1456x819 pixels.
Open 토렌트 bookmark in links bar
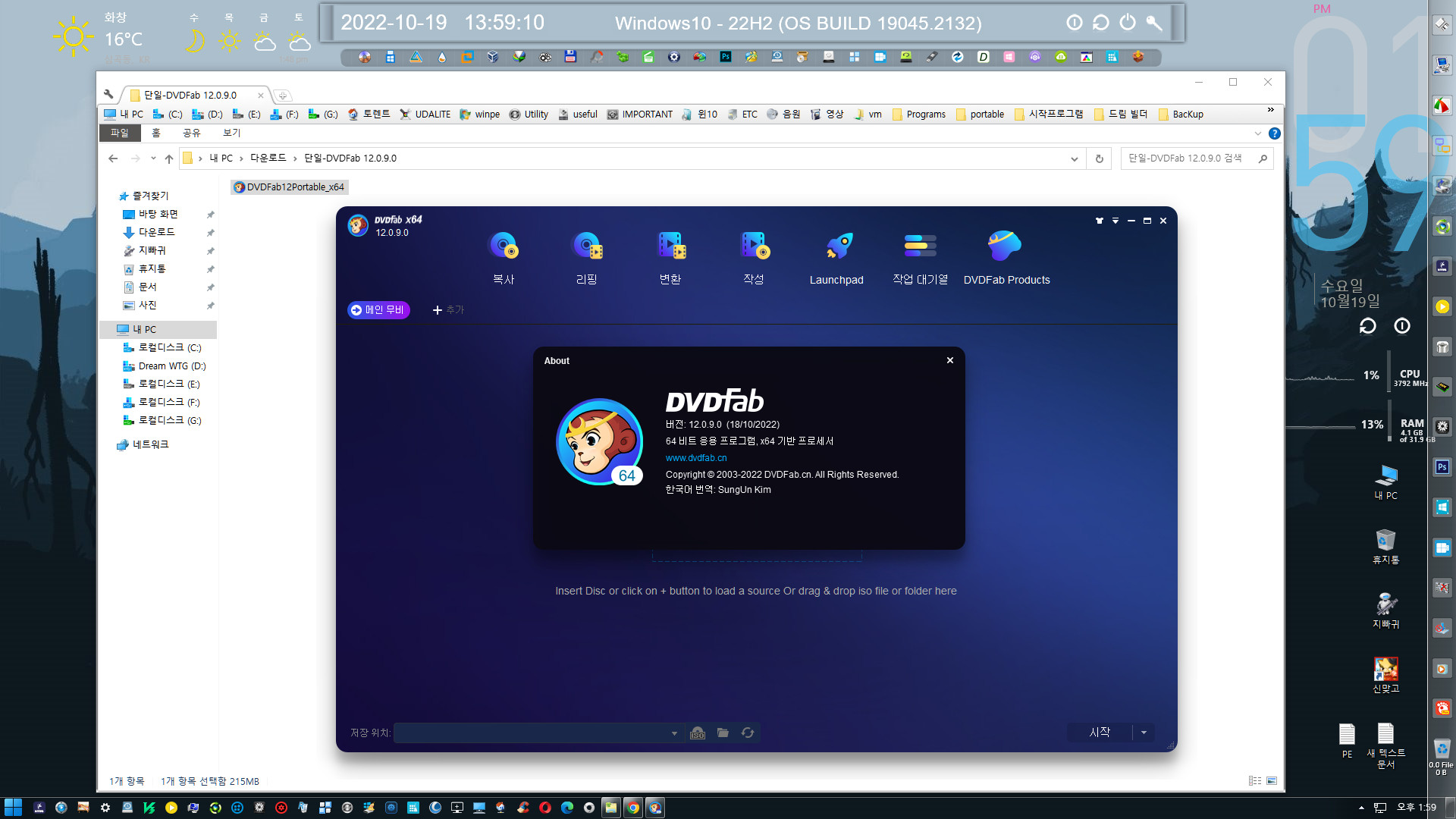coord(369,115)
